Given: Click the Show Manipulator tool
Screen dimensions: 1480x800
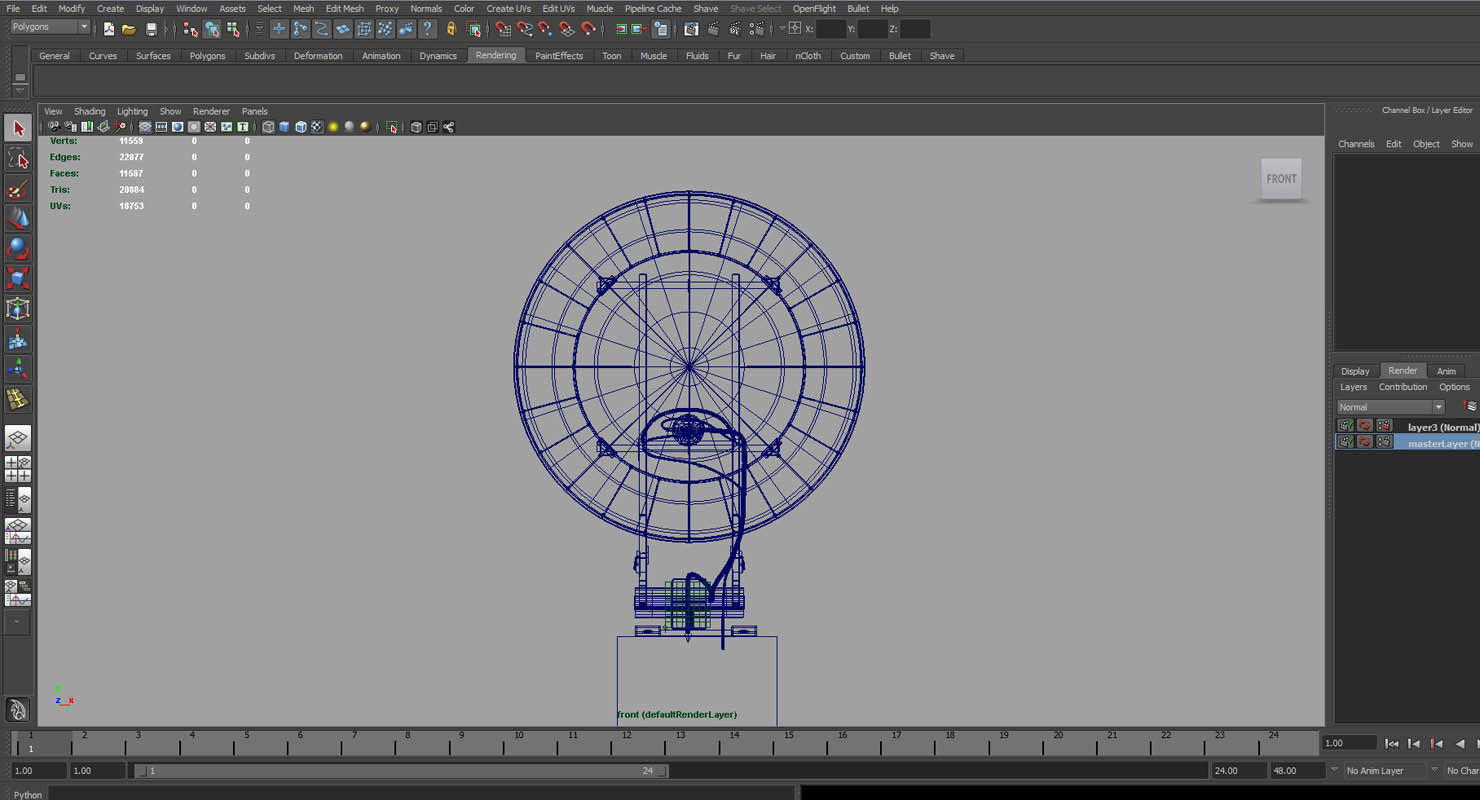Looking at the screenshot, I should click(x=18, y=369).
